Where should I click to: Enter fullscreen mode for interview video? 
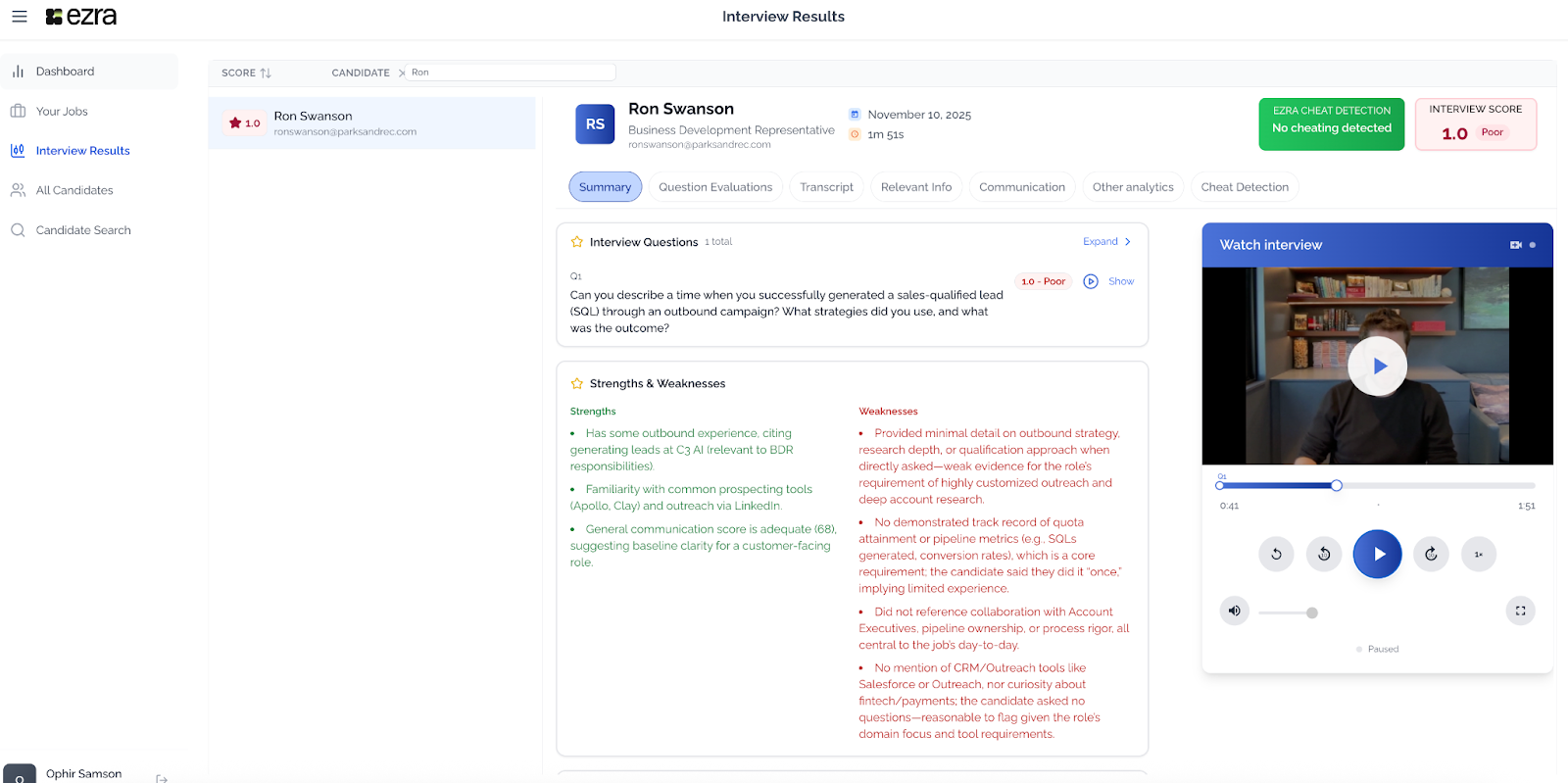pos(1520,611)
